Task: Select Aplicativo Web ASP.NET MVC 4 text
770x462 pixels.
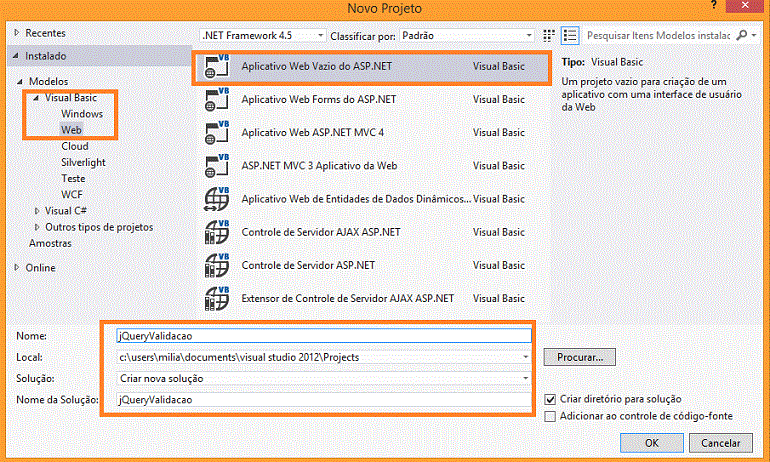Action: tap(312, 133)
